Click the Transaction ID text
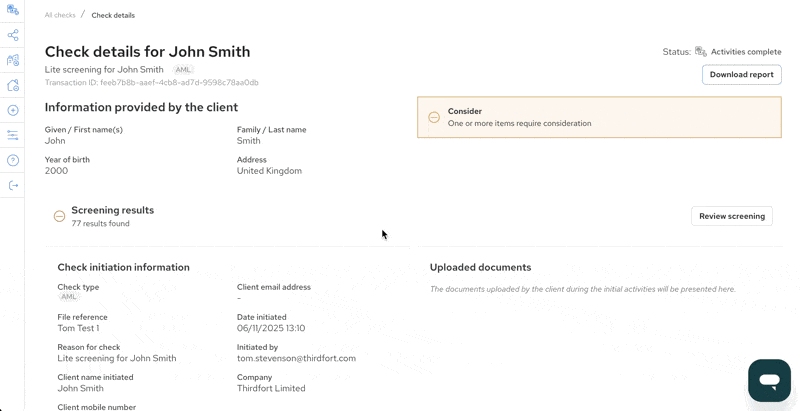Image resolution: width=800 pixels, height=411 pixels. (x=152, y=83)
